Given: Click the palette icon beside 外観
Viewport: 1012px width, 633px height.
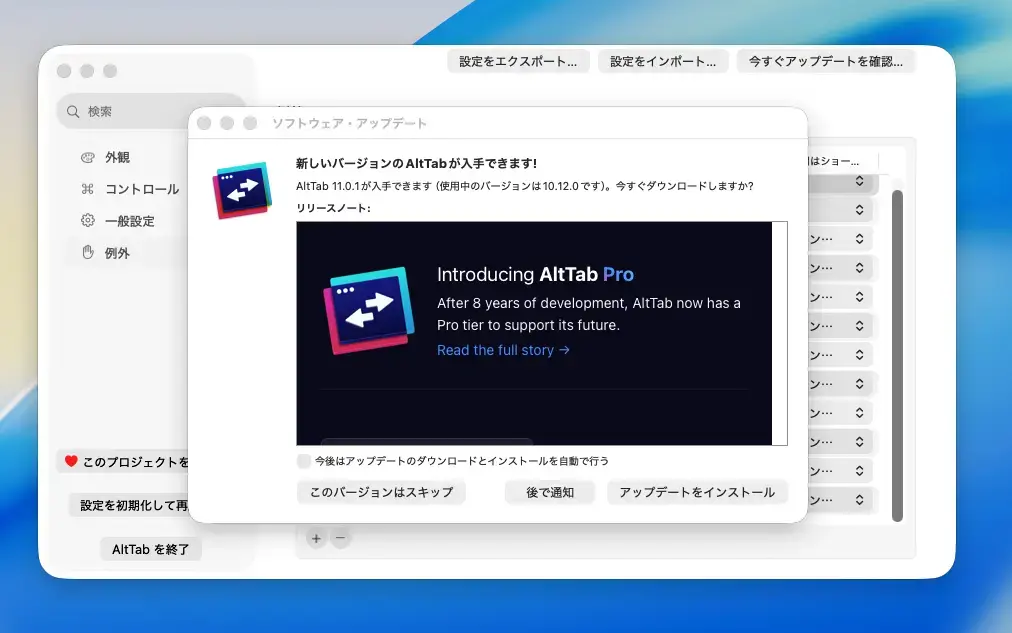Looking at the screenshot, I should (x=88, y=157).
